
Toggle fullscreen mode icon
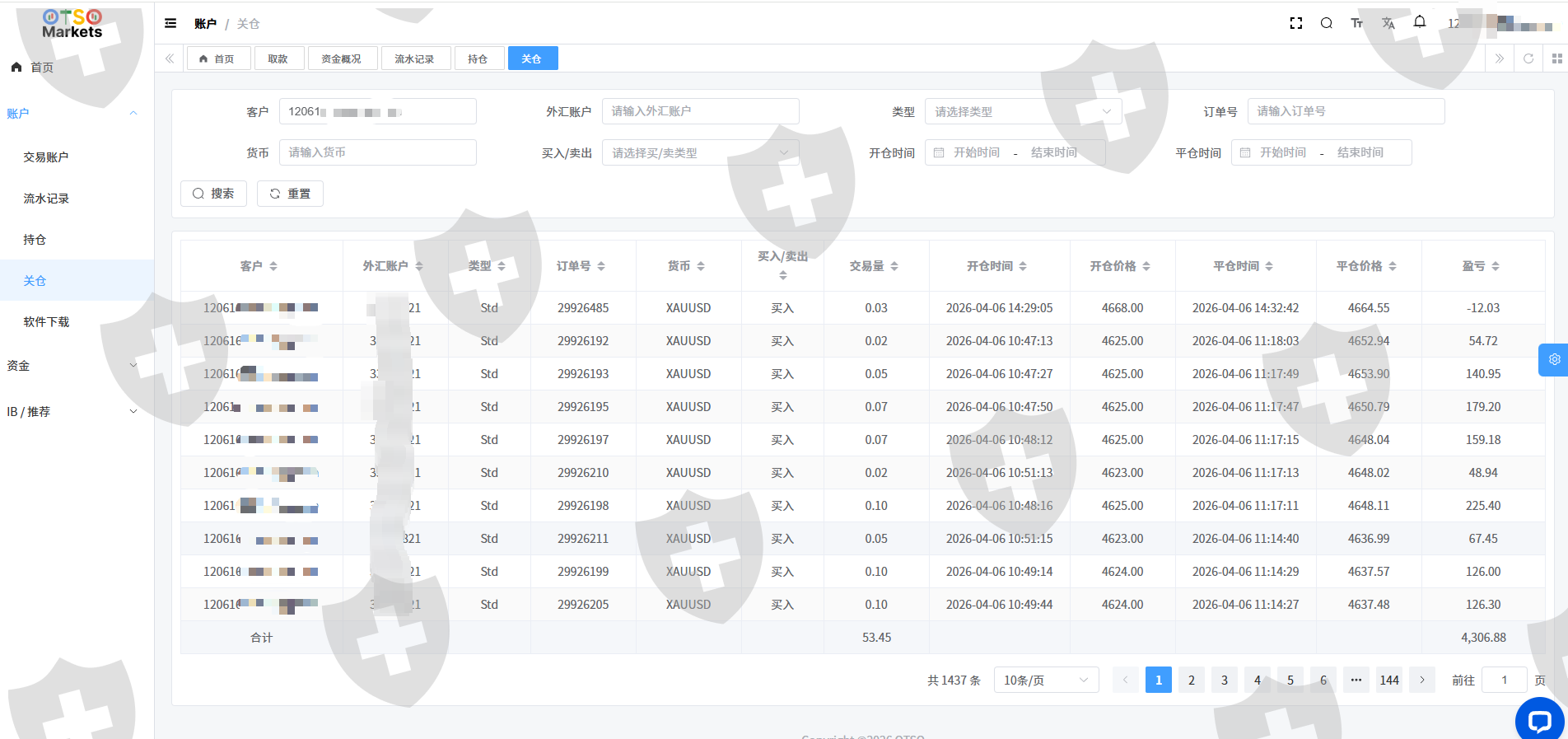coord(1295,23)
